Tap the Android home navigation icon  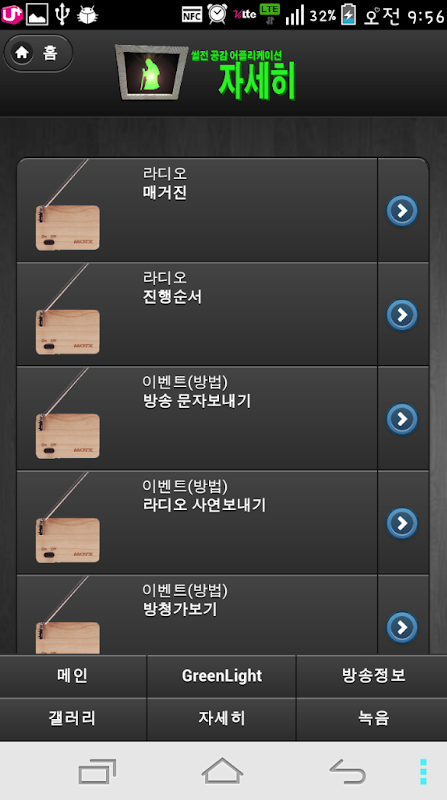click(222, 771)
